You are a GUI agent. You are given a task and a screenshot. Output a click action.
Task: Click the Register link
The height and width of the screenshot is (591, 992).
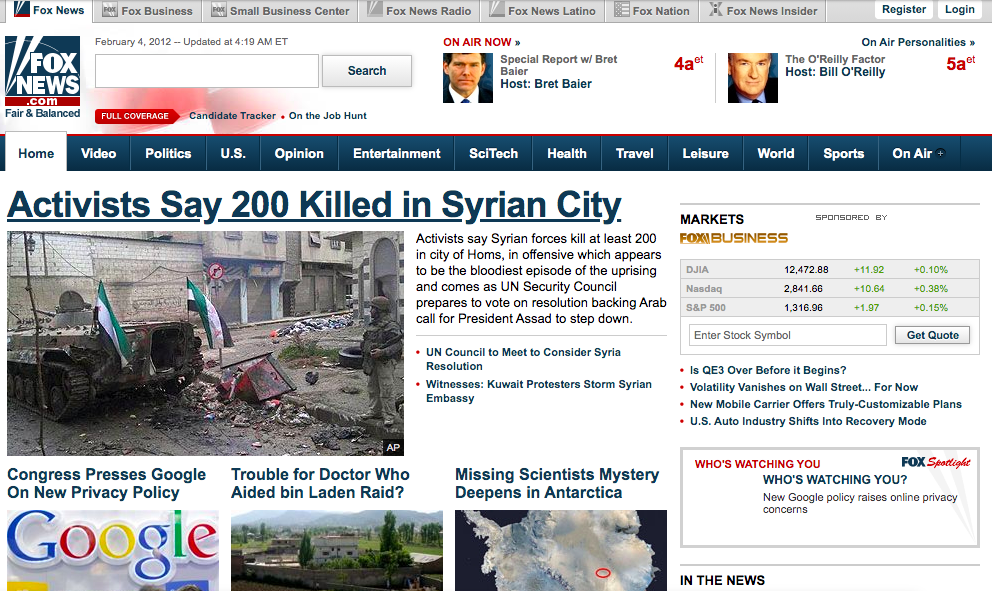903,10
